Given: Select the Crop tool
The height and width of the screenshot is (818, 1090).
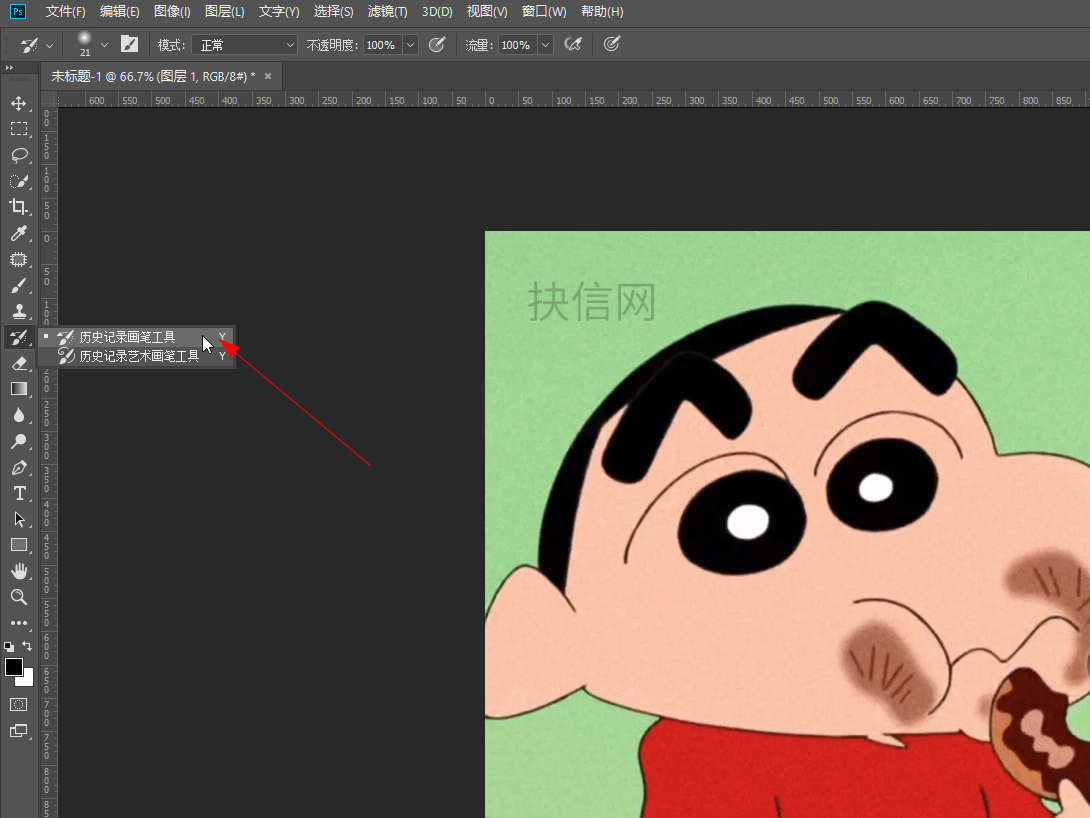Looking at the screenshot, I should (19, 207).
